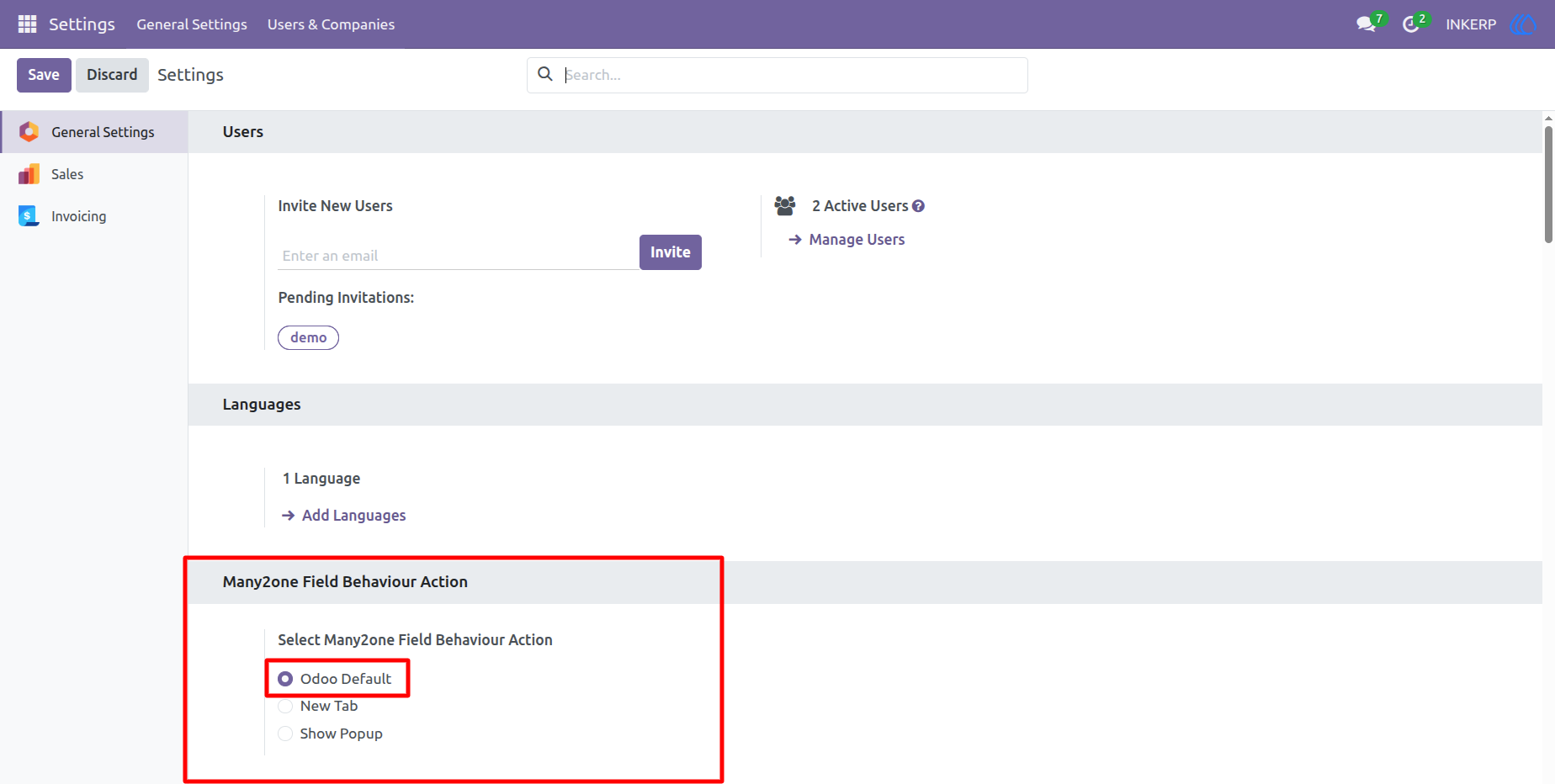
Task: Open the Manage Users link
Action: click(847, 240)
